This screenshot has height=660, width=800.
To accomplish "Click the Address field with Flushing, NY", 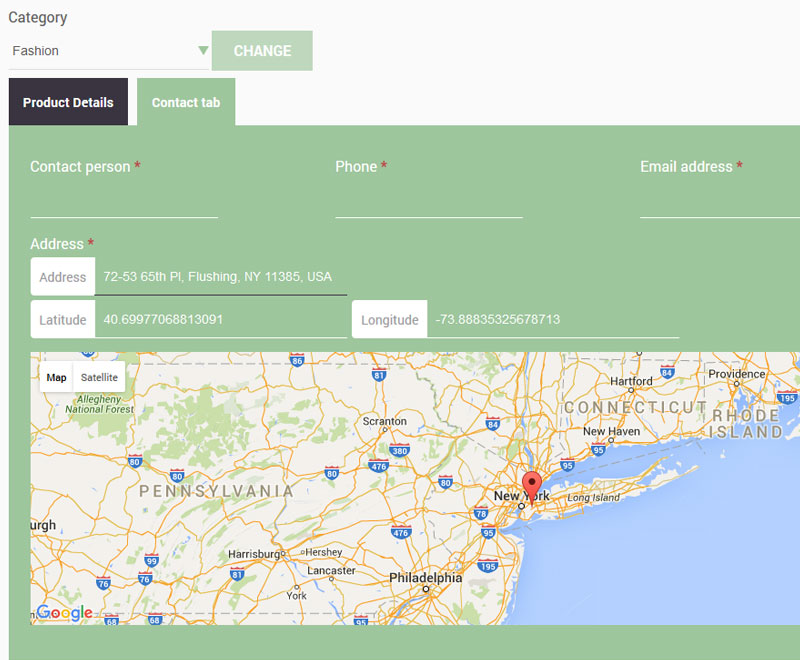I will (220, 277).
